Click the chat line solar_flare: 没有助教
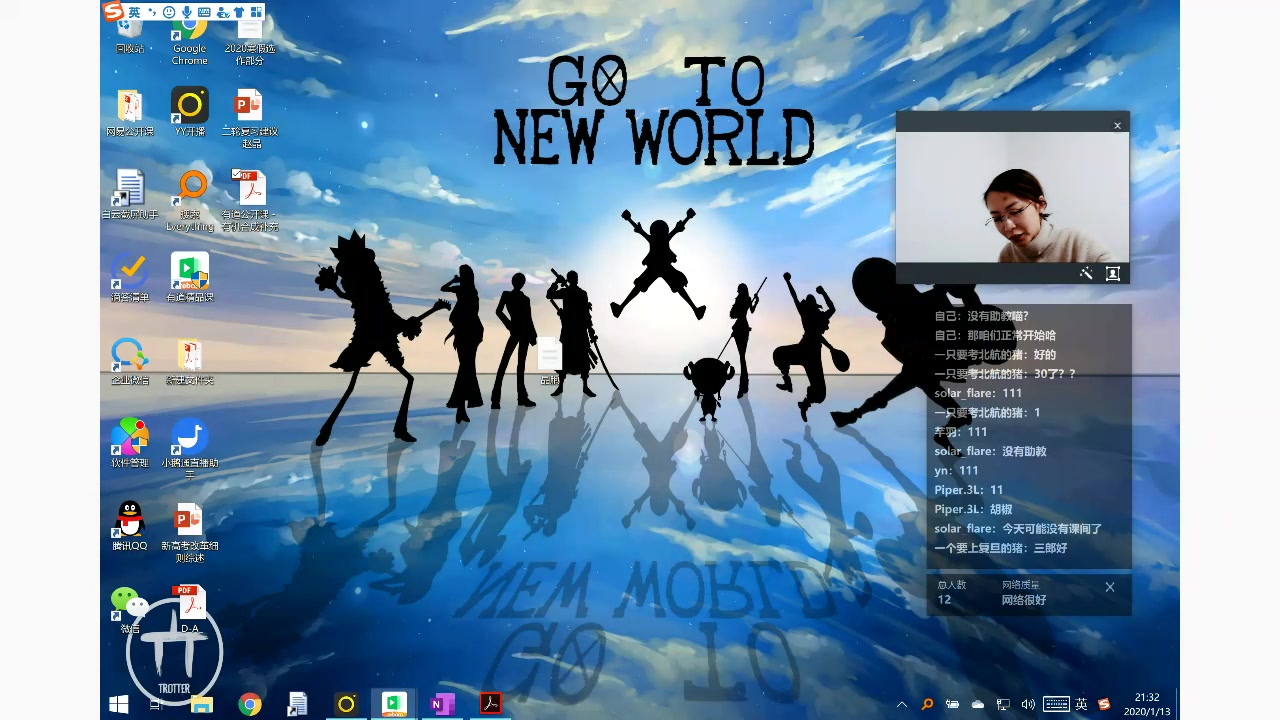This screenshot has width=1280, height=720. (x=990, y=451)
